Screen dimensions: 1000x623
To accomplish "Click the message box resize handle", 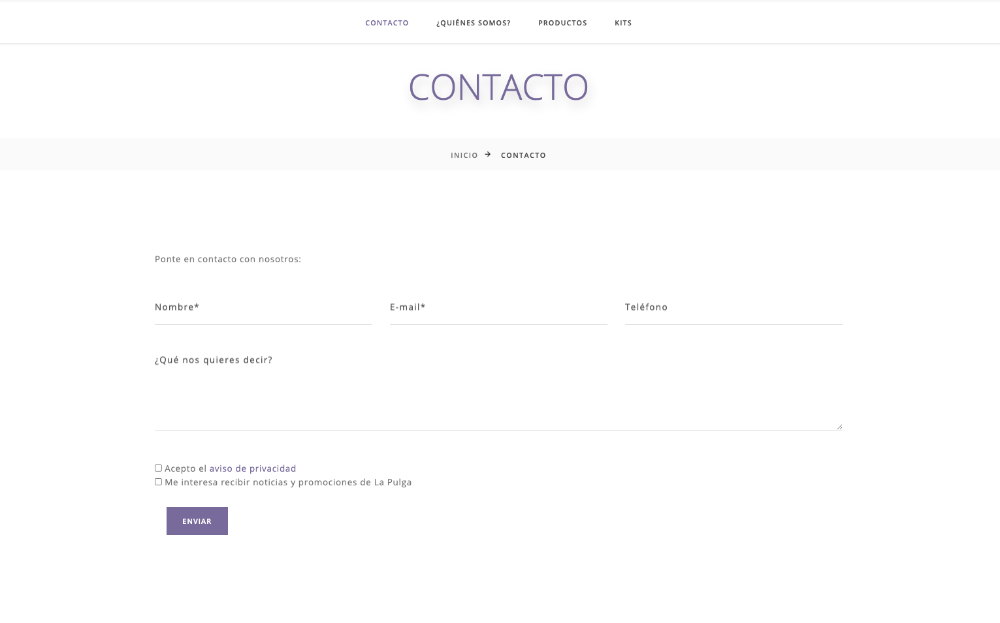I will (838, 426).
